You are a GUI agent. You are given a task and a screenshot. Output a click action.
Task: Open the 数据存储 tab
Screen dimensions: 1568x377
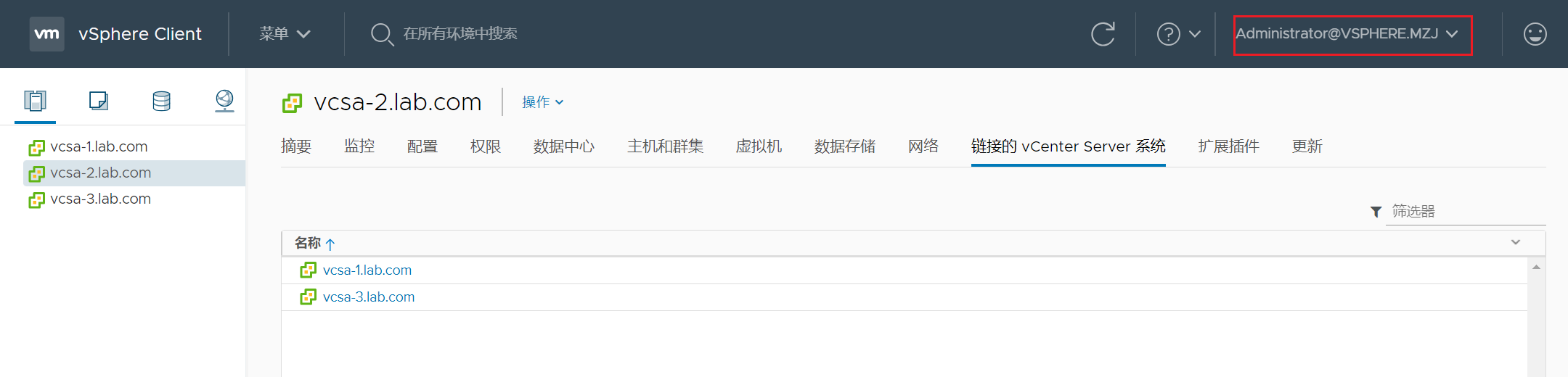coord(845,146)
